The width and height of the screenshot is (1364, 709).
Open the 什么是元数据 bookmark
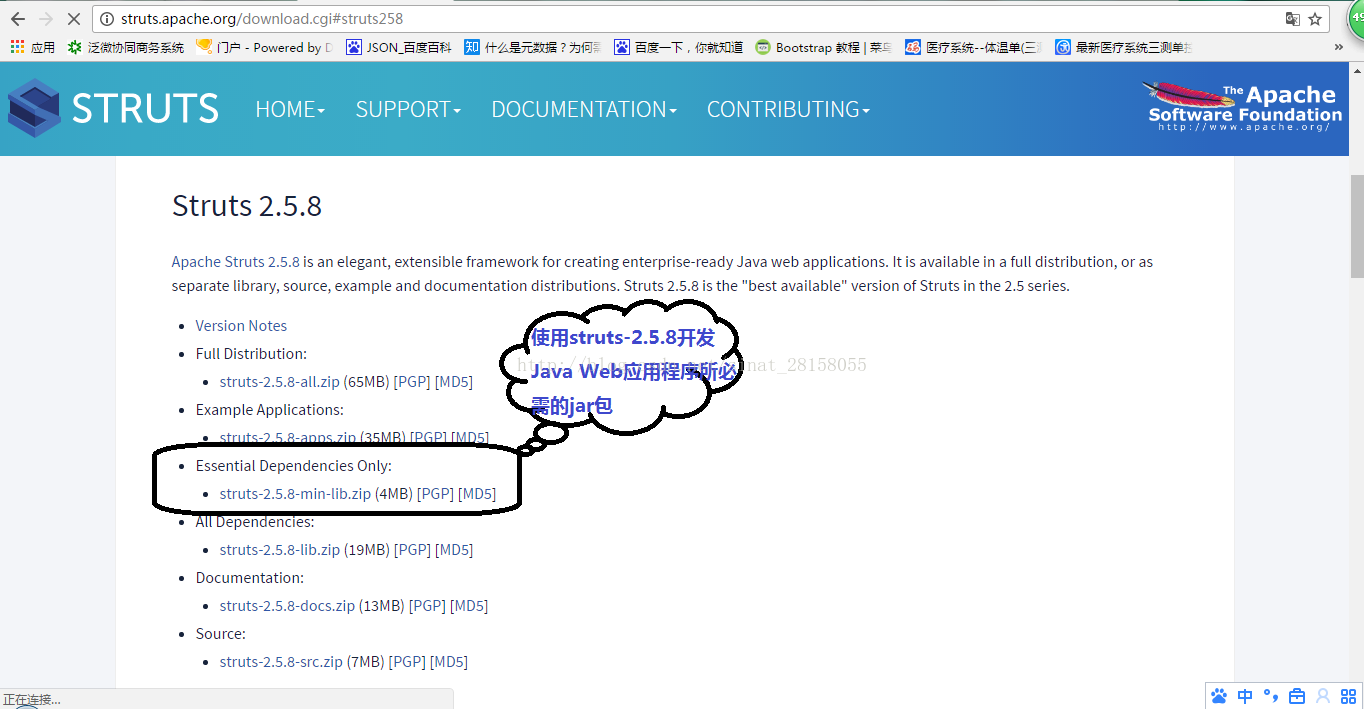click(x=533, y=47)
